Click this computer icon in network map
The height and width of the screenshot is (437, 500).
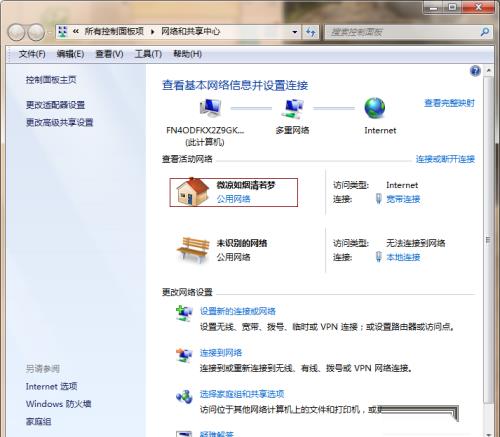coord(210,108)
